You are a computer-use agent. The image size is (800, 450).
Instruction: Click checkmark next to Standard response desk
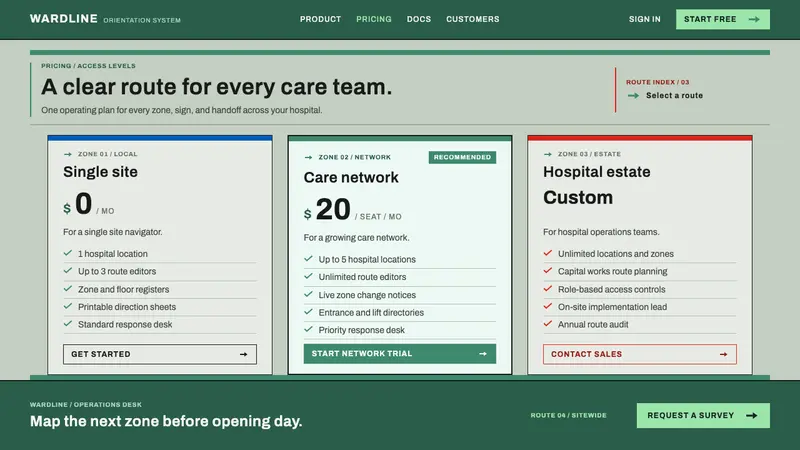tap(68, 323)
